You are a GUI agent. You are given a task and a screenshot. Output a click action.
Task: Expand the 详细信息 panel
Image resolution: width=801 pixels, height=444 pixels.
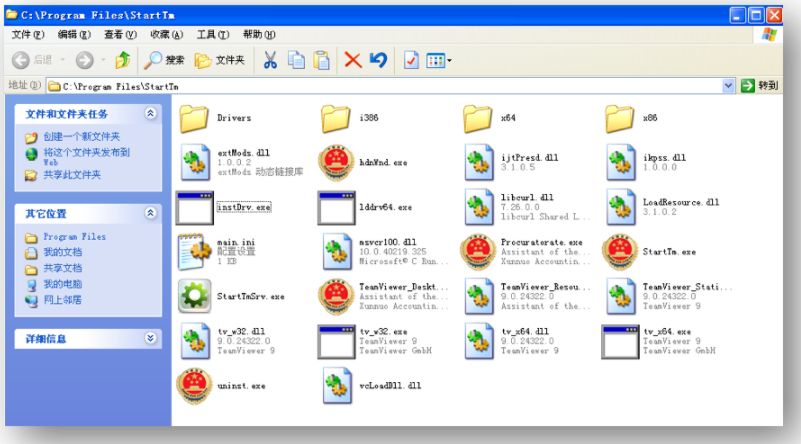[150, 339]
